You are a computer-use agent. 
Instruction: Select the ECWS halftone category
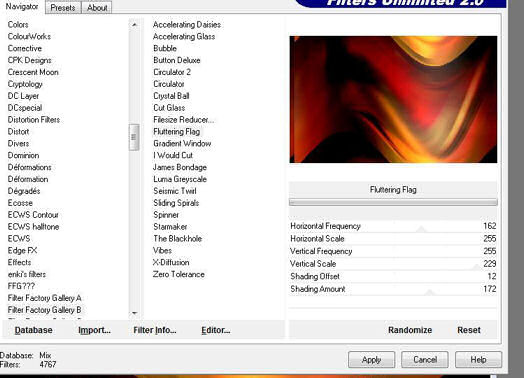pos(33,227)
